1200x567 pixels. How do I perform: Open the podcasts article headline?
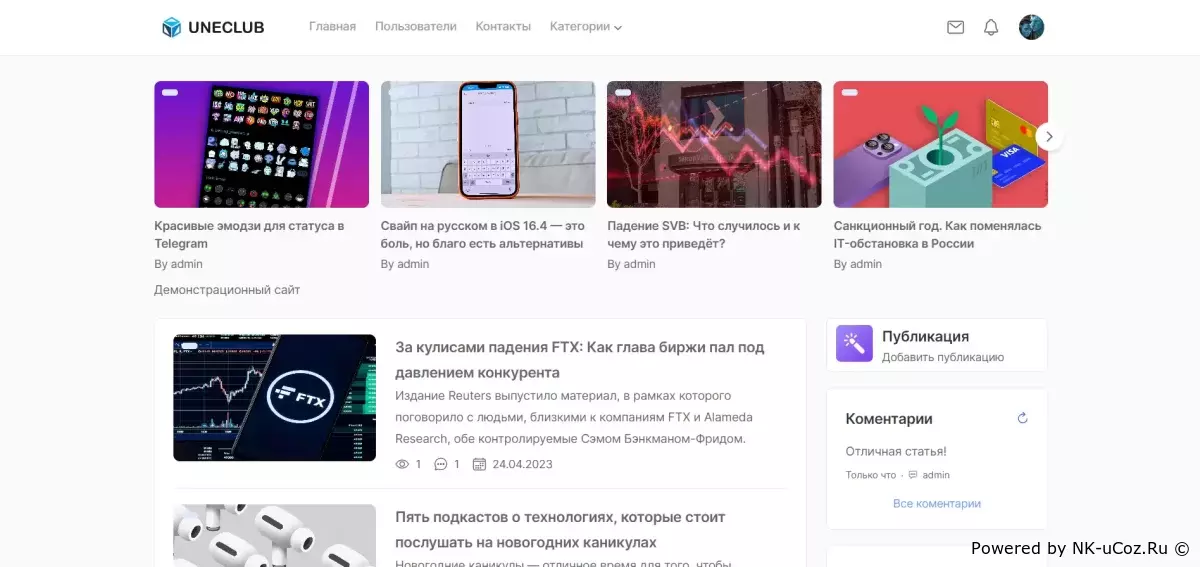pyautogui.click(x=560, y=530)
